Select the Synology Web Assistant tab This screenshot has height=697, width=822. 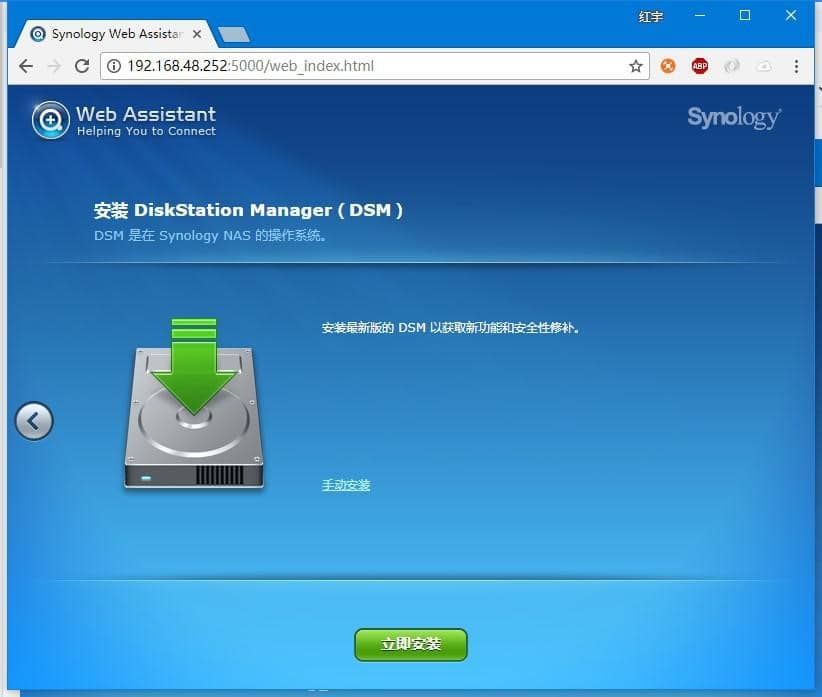[110, 34]
